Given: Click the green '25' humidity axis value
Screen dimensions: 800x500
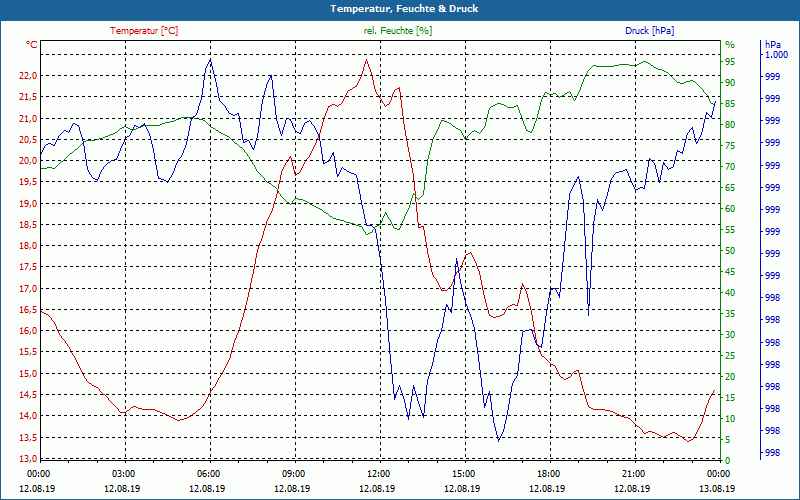Looking at the screenshot, I should point(730,356).
